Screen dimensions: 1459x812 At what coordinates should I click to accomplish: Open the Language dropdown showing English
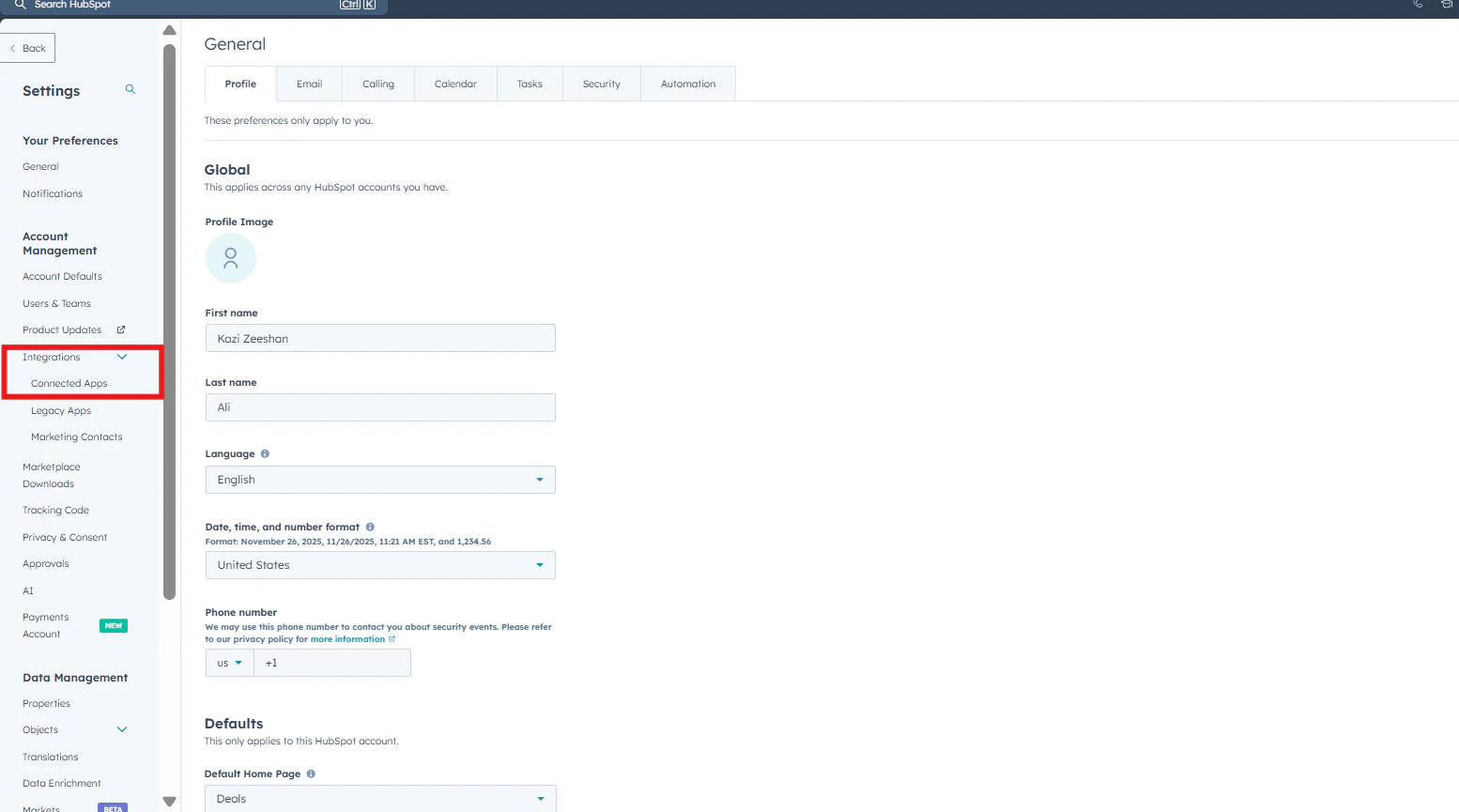(380, 480)
